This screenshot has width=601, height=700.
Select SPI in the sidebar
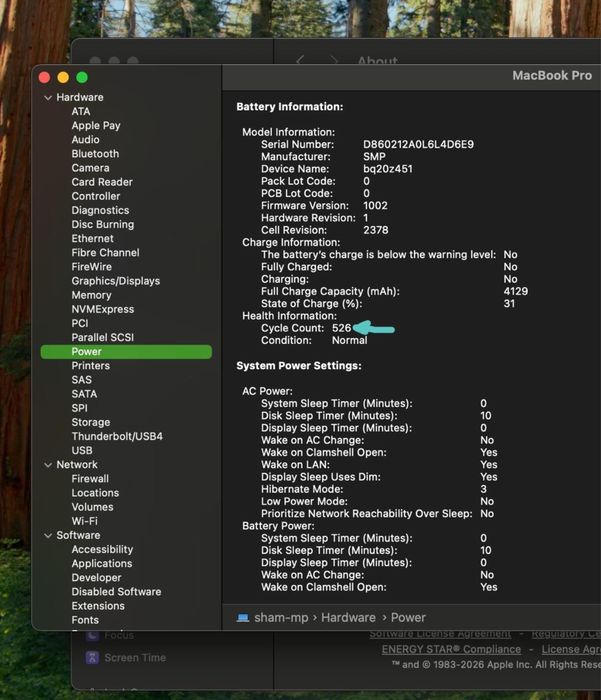[x=79, y=408]
